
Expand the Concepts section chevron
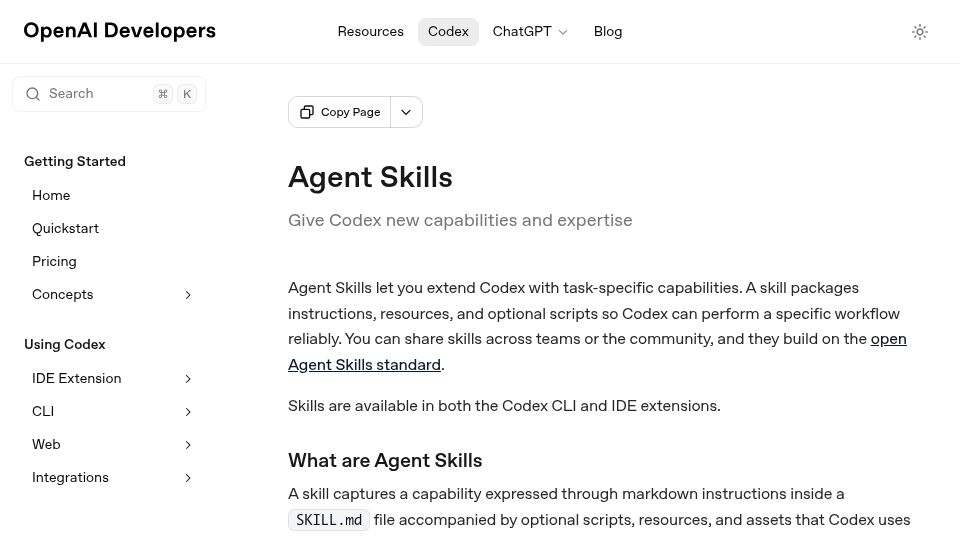(x=188, y=295)
